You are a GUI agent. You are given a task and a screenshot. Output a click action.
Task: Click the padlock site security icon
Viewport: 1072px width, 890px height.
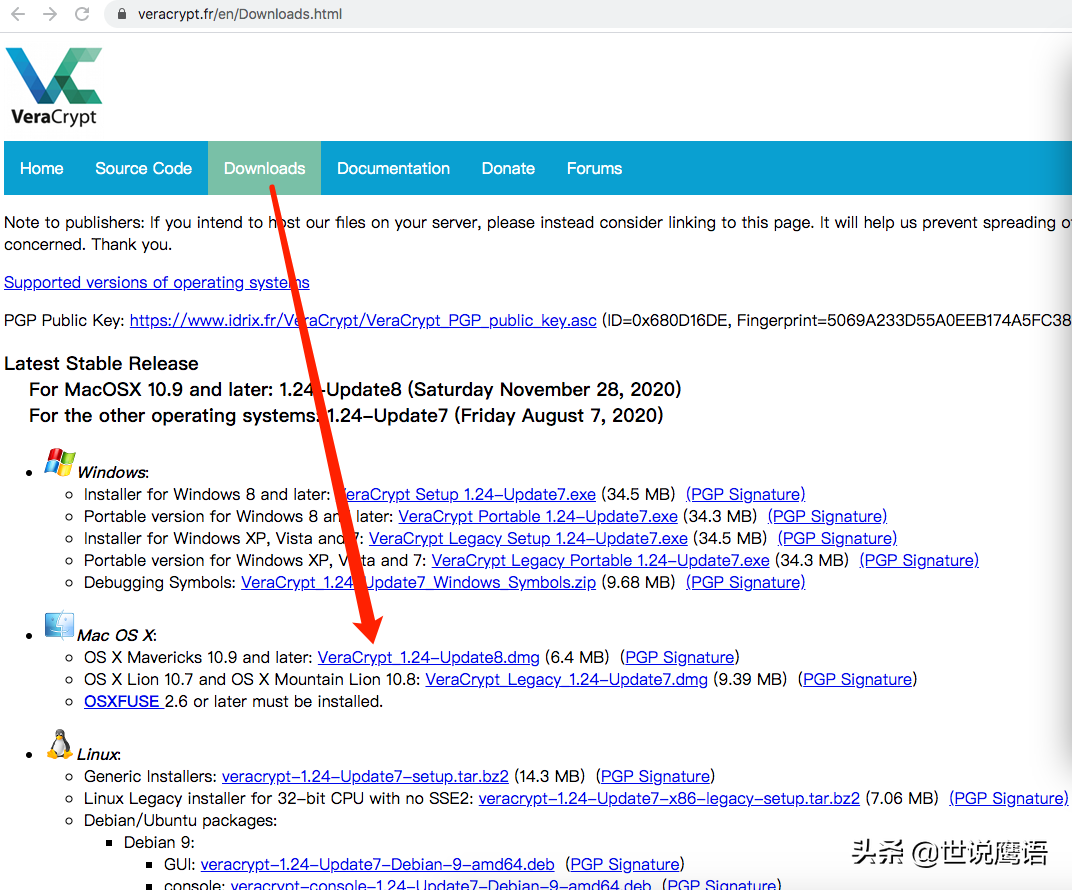[120, 15]
